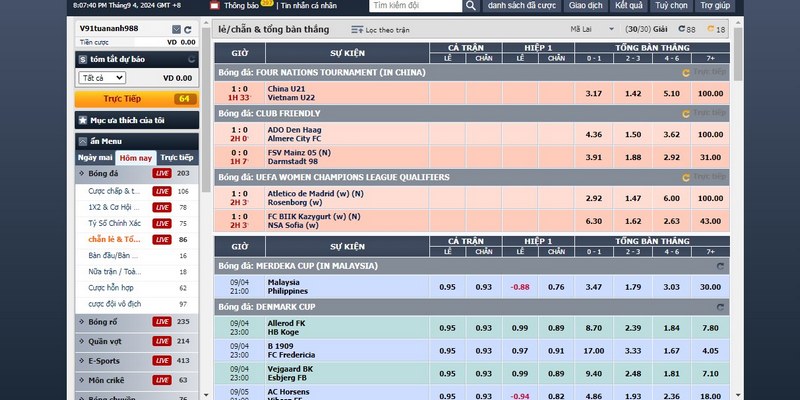Select Bàn đầu/Bàn ... bet type
The width and height of the screenshot is (800, 400).
tap(113, 256)
